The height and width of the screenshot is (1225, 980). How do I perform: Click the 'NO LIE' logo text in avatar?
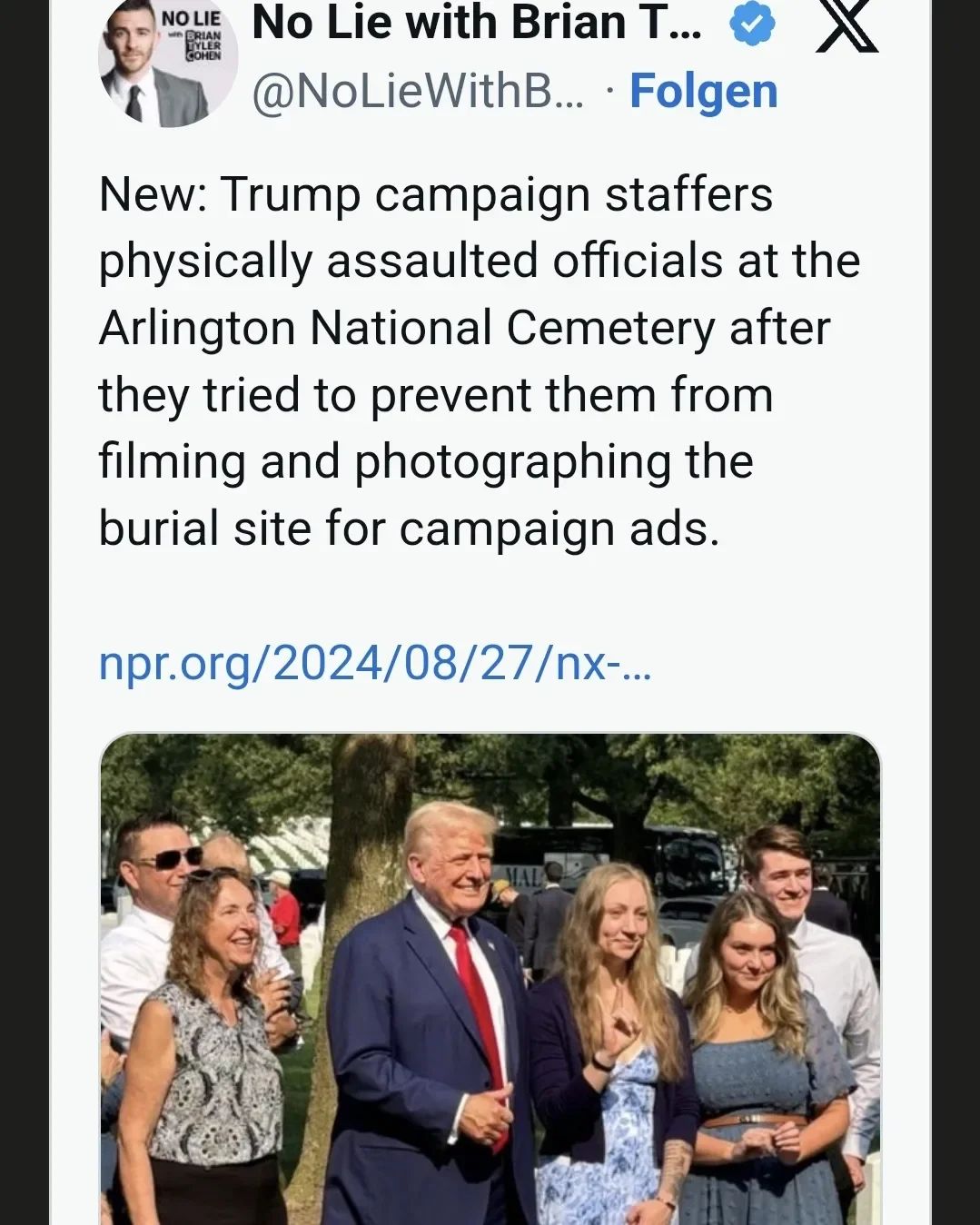(x=191, y=18)
